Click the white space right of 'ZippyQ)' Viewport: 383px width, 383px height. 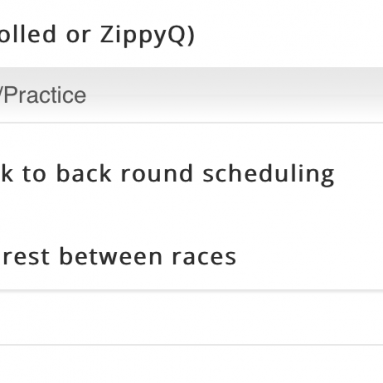pos(288,35)
